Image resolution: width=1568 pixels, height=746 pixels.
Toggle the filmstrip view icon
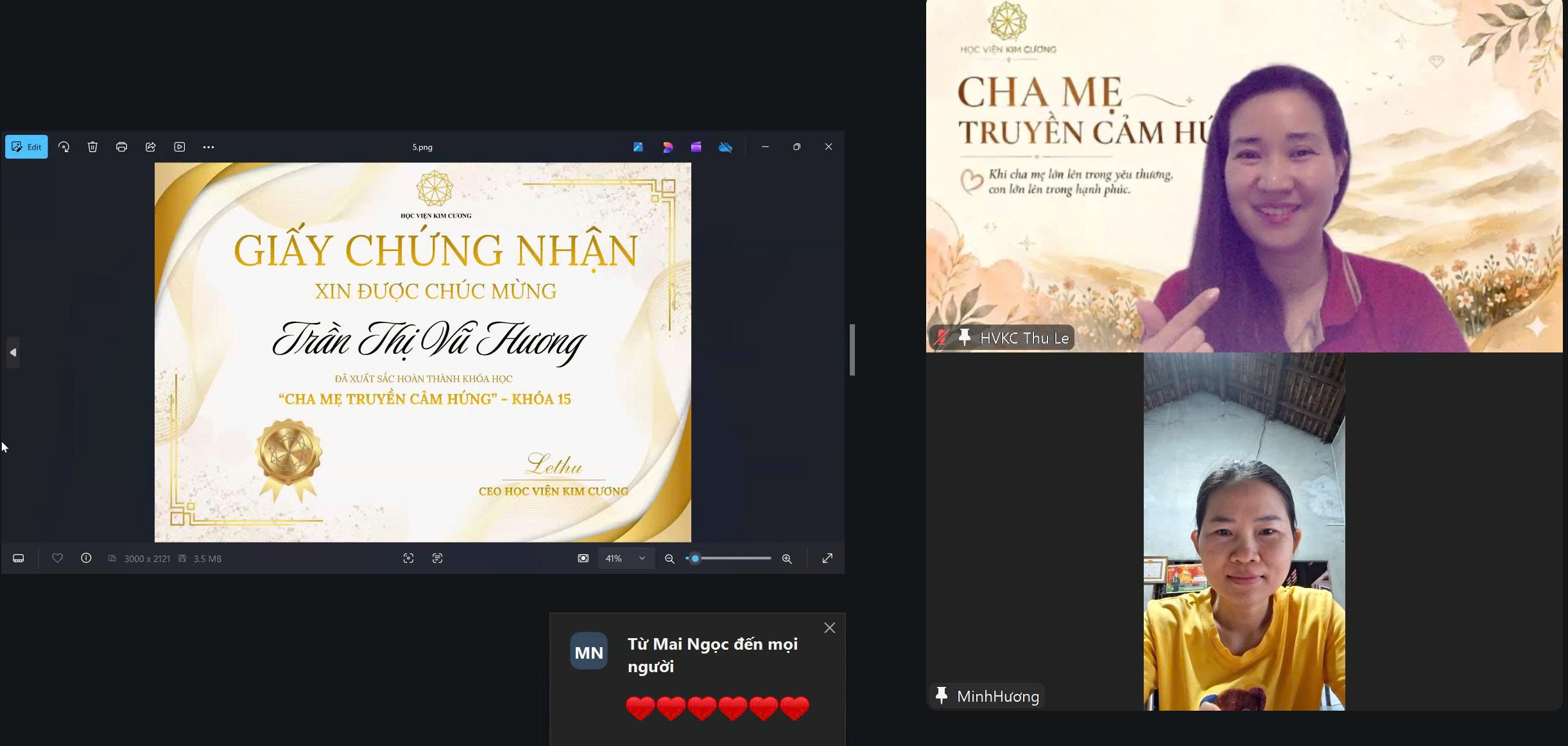[x=19, y=559]
